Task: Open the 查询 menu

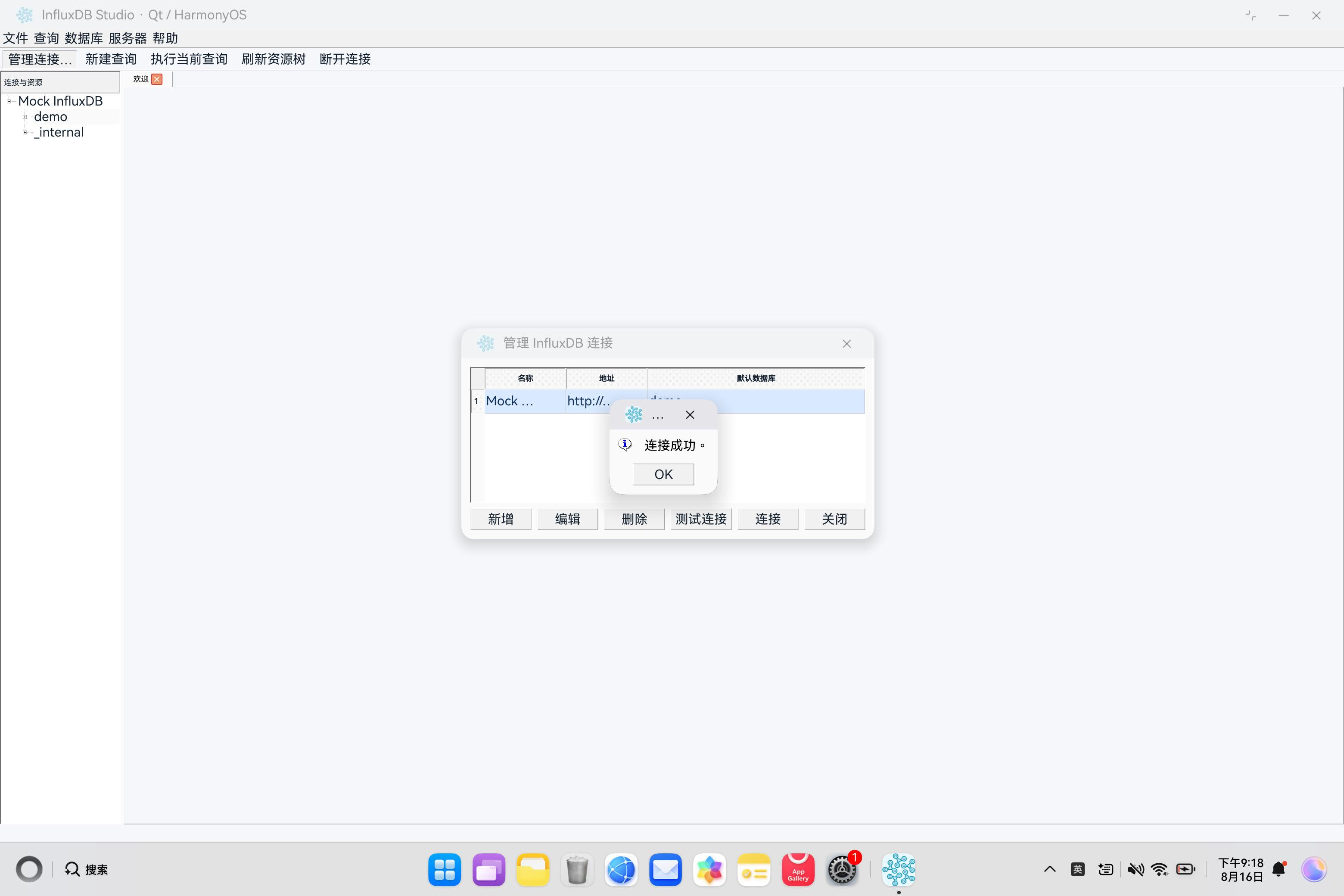Action: [x=46, y=38]
